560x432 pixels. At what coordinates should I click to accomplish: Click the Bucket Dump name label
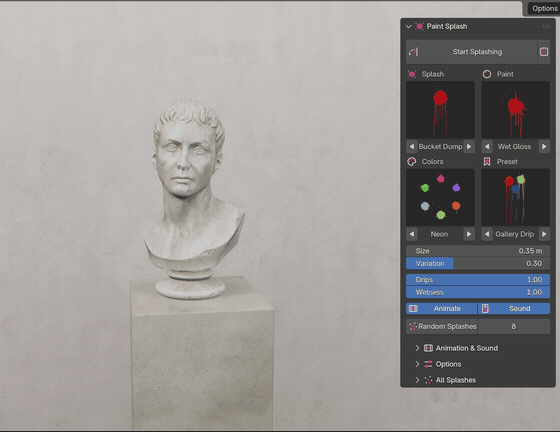click(440, 146)
